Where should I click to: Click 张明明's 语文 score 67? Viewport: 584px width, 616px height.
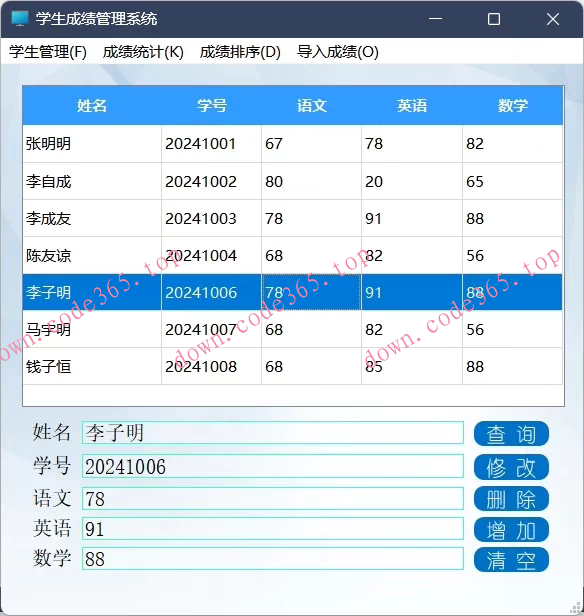point(311,144)
